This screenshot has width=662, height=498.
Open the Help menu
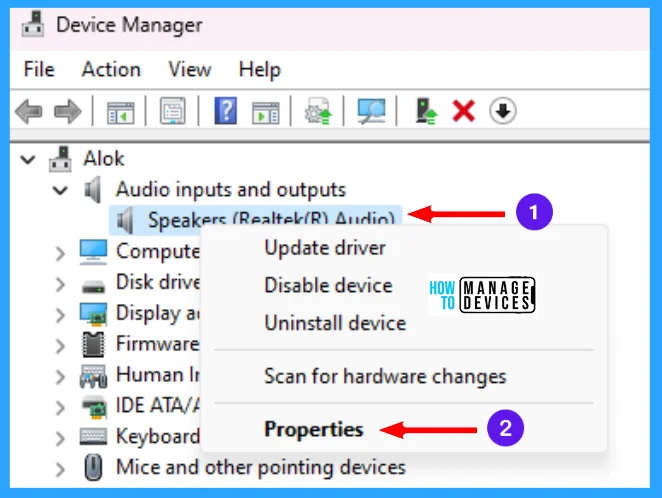tap(259, 70)
